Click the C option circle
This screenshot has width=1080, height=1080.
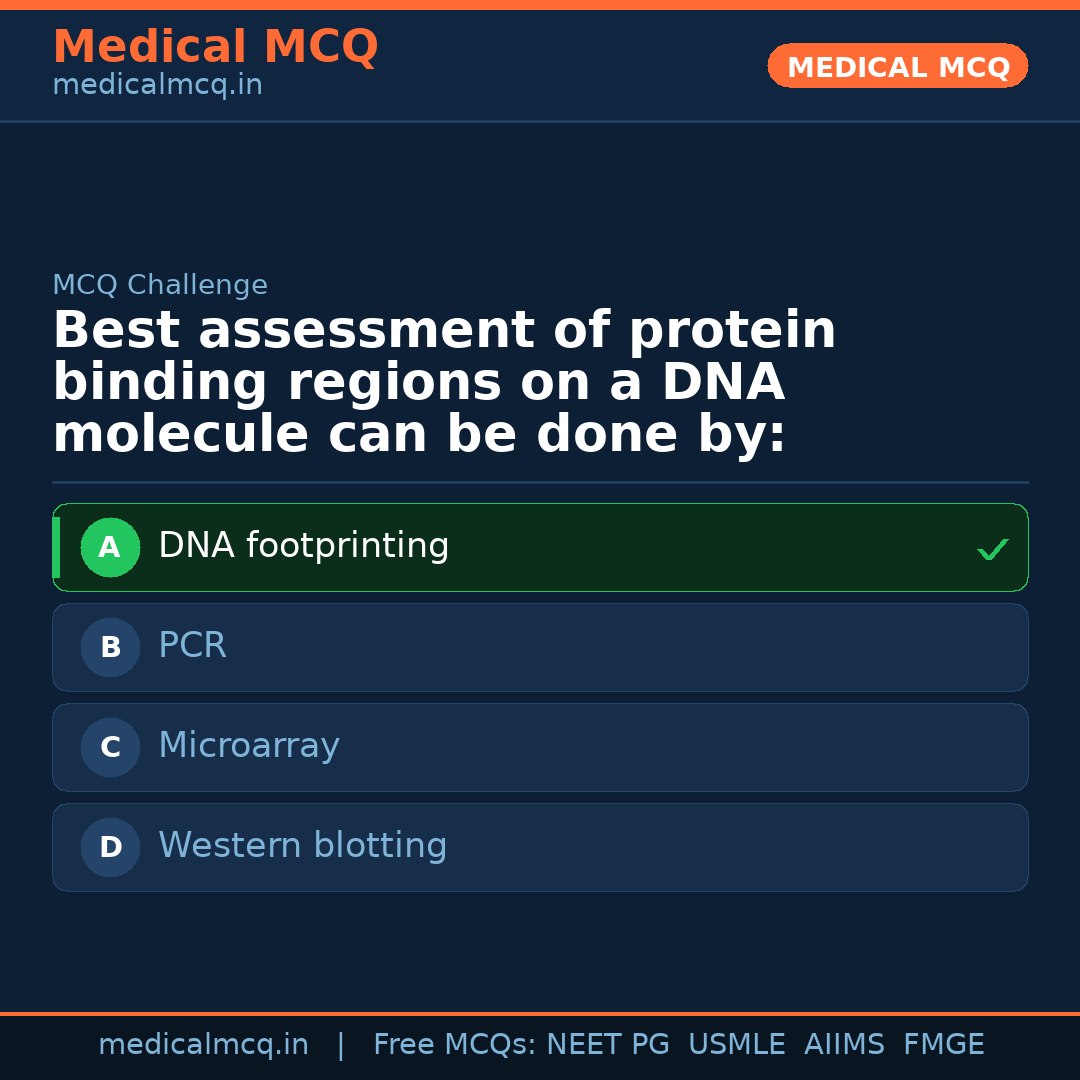click(x=110, y=747)
